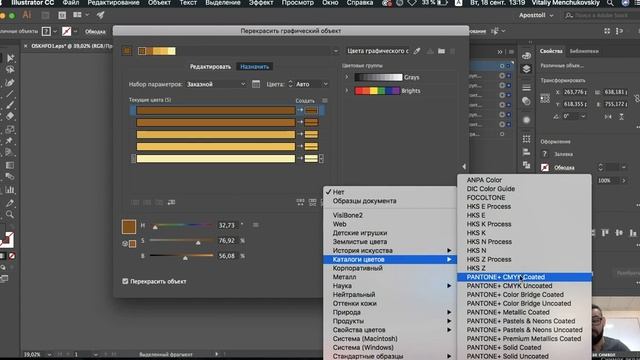Image resolution: width=640 pixels, height=360 pixels.
Task: Select the Direct Selection tool
Action: coord(10,58)
